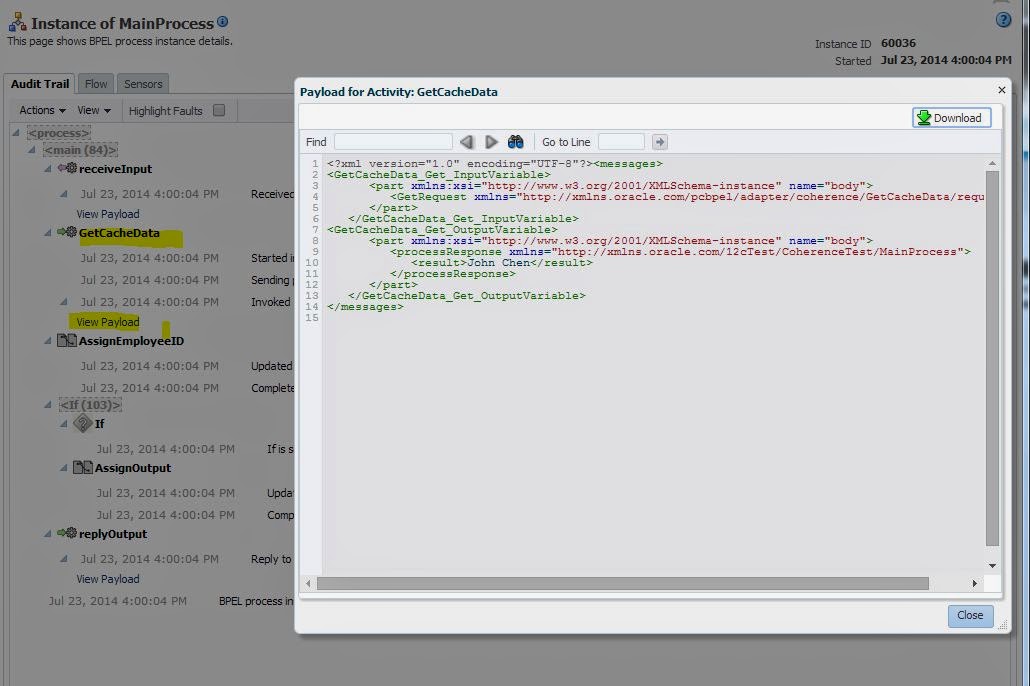This screenshot has width=1030, height=686.
Task: Expand Reply to timestamp row under replyOutput
Action: [63, 559]
